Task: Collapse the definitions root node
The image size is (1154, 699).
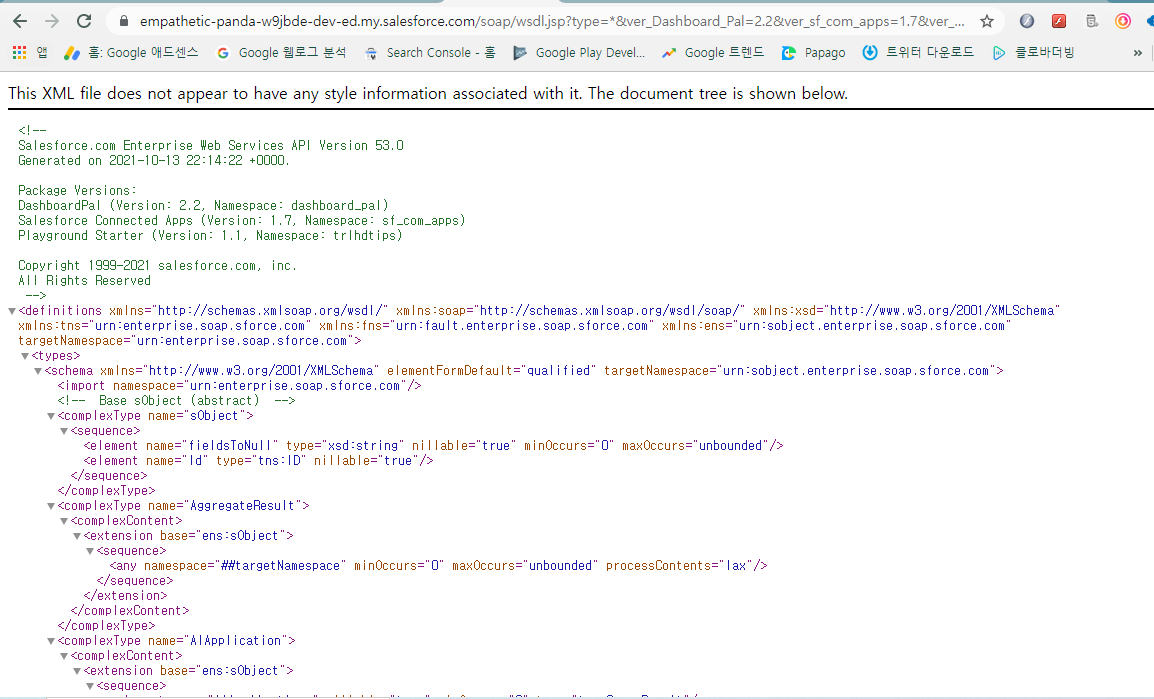Action: pyautogui.click(x=12, y=311)
